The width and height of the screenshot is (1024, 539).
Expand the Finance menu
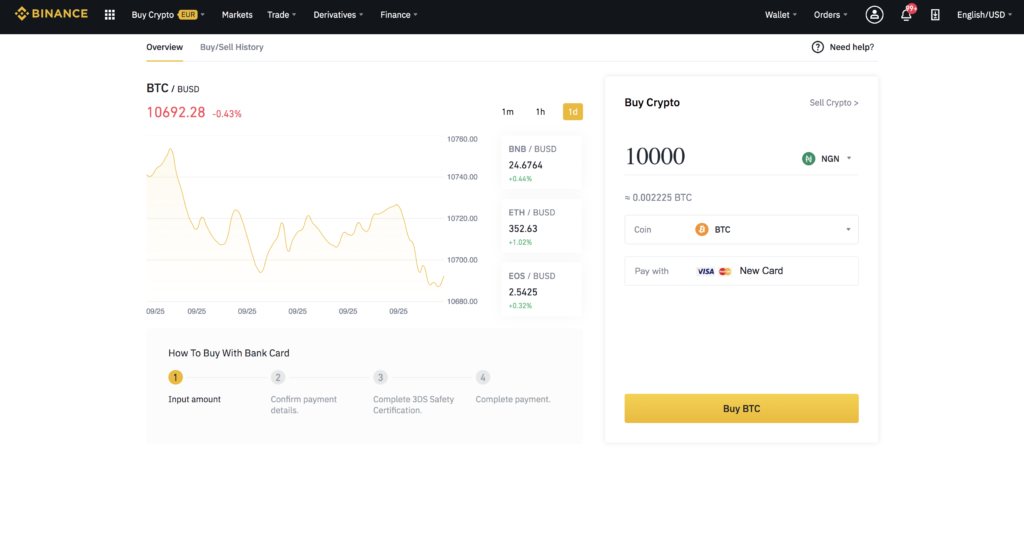click(398, 14)
